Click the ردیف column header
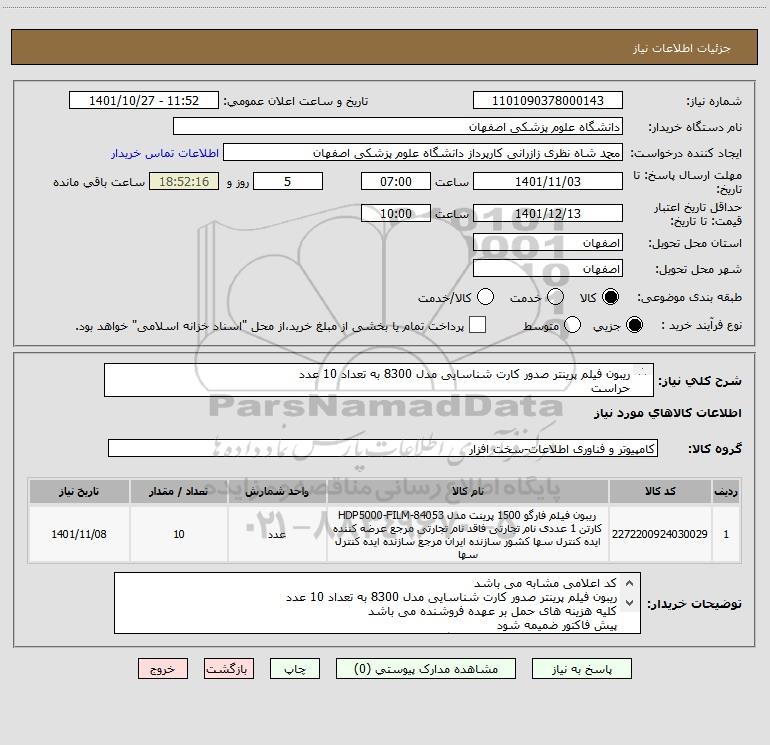 [726, 491]
